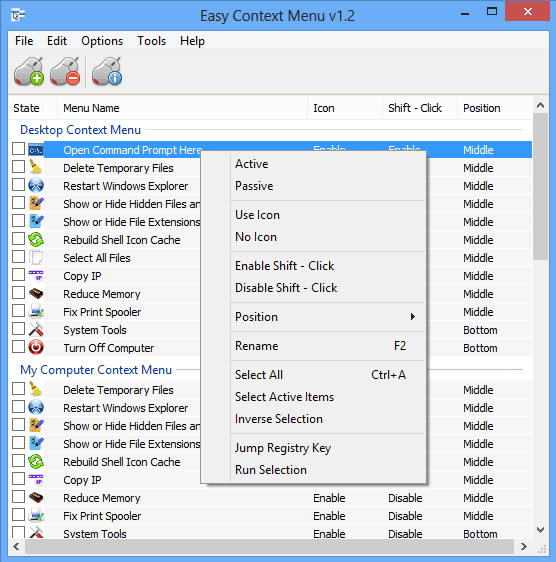
Task: Click the Desktop Context Menu group header
Action: [80, 130]
